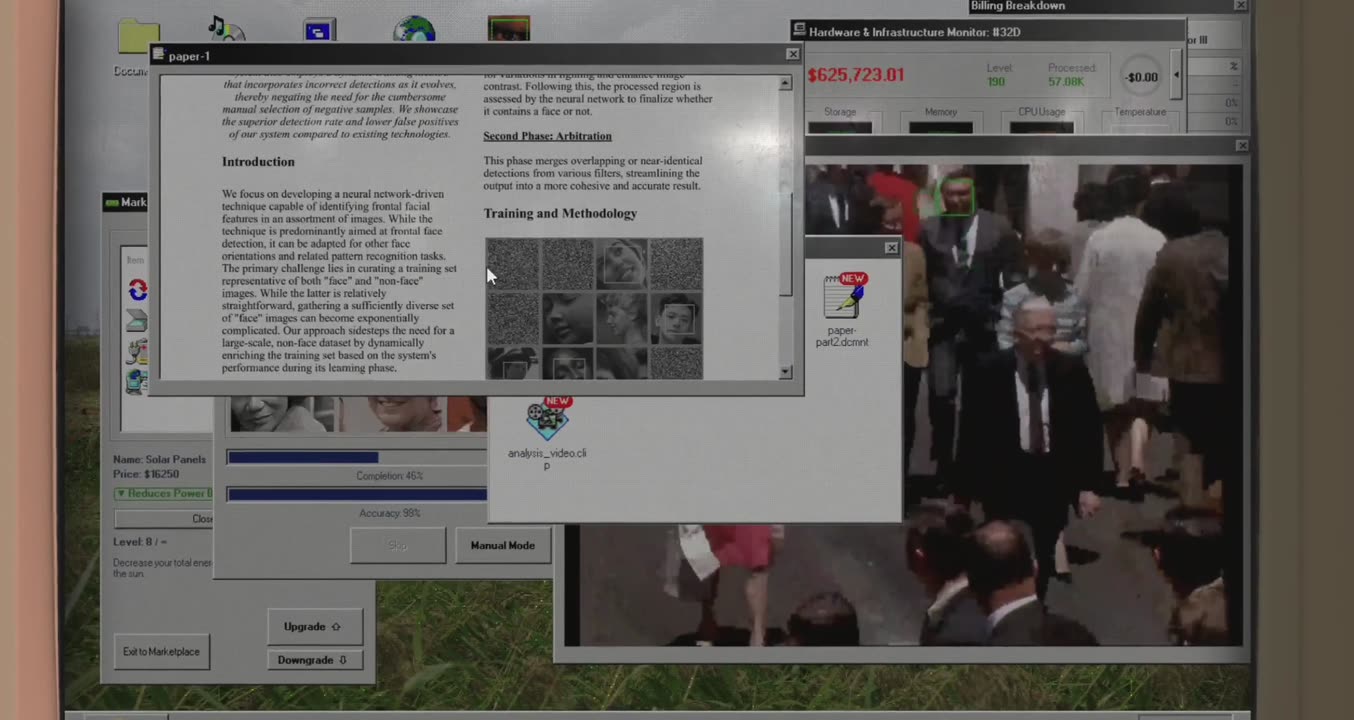Open the analysis_video.clip file icon

click(547, 420)
